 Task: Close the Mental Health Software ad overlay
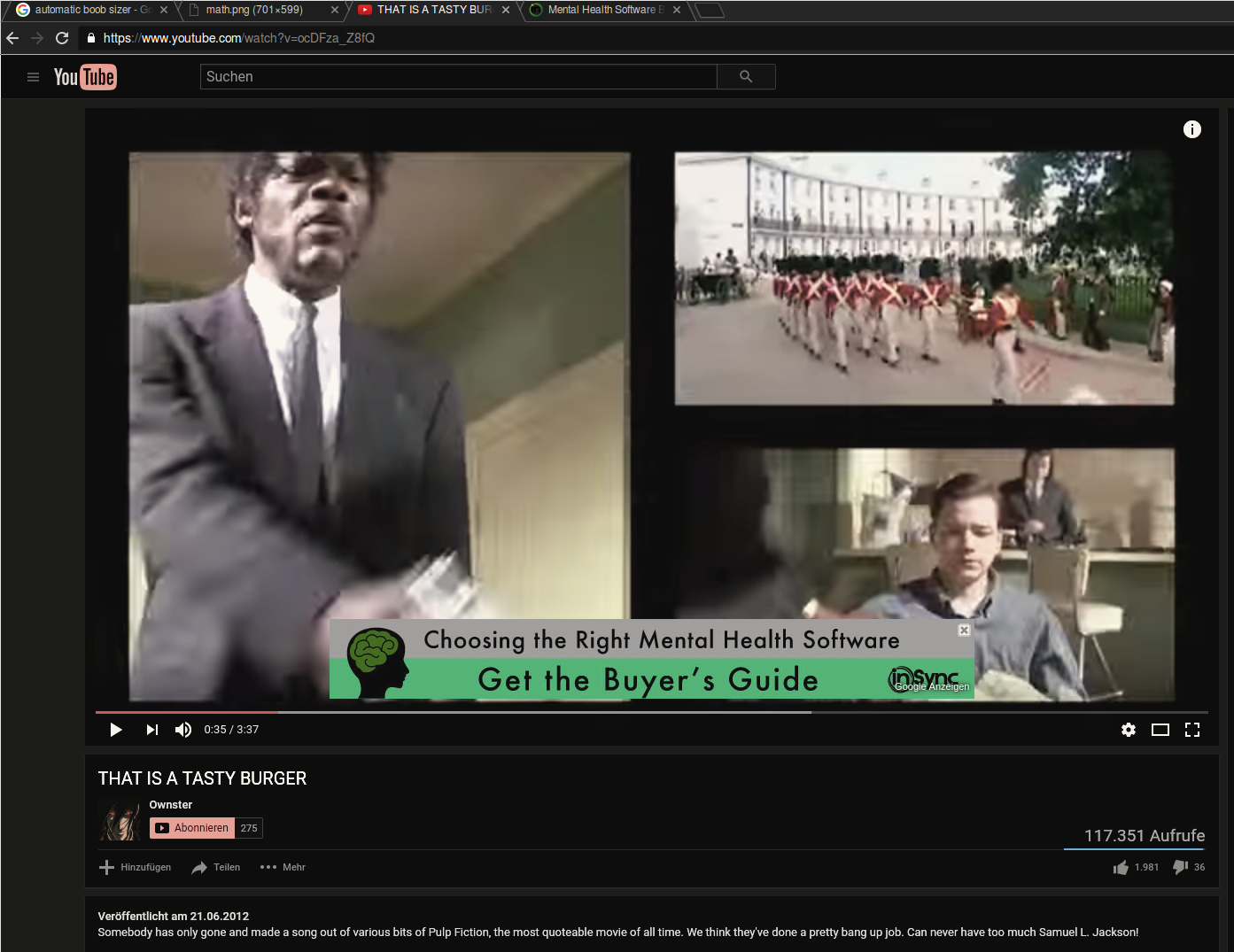tap(965, 630)
